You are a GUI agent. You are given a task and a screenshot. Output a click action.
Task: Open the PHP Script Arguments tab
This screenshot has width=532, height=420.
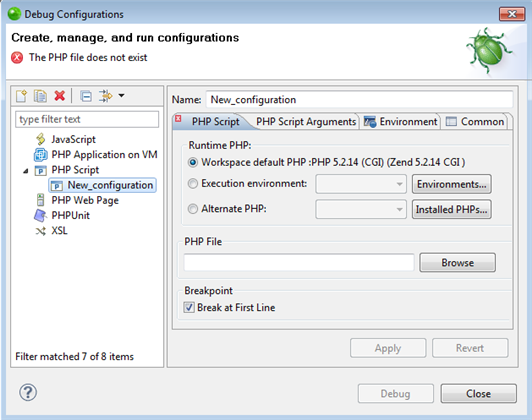tap(306, 121)
